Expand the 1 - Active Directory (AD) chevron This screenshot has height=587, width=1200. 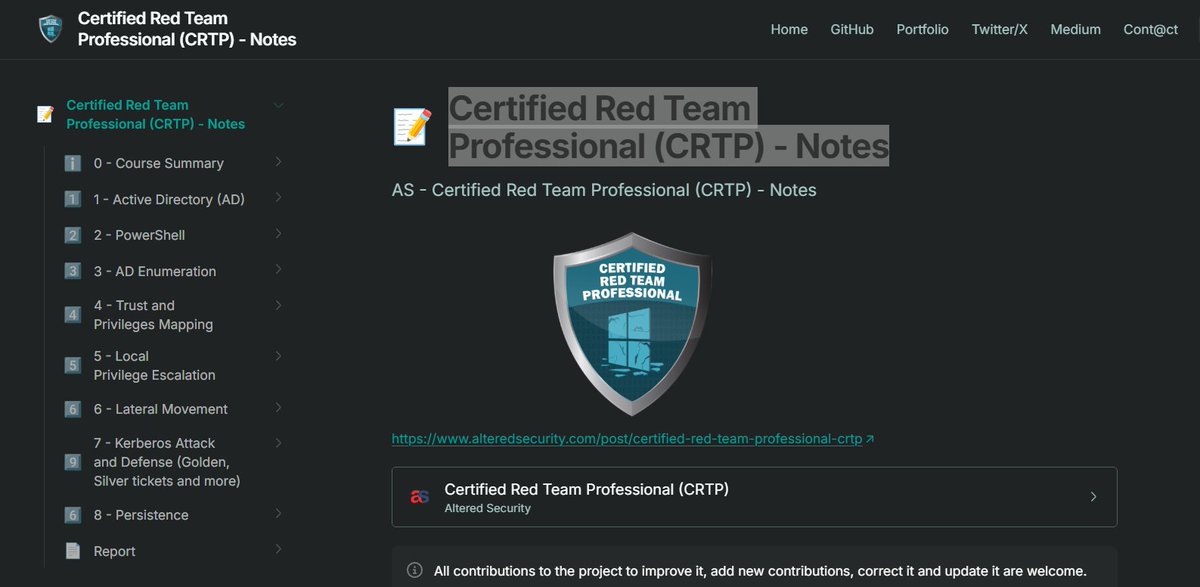(x=278, y=198)
